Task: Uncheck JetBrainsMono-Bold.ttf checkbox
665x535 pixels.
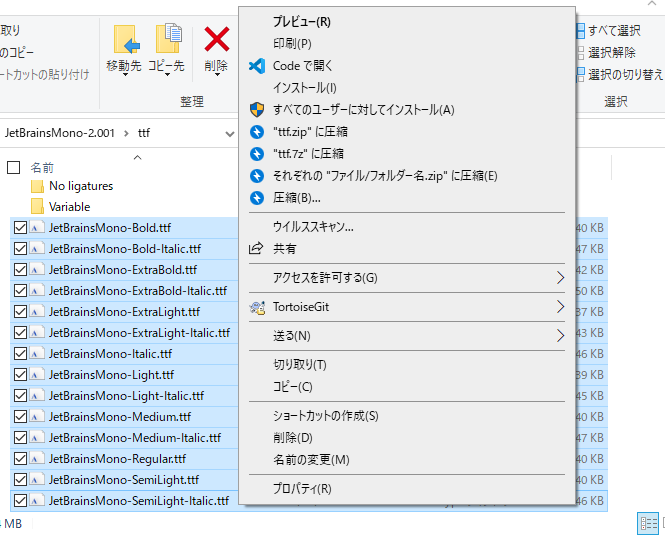Action: [x=20, y=228]
